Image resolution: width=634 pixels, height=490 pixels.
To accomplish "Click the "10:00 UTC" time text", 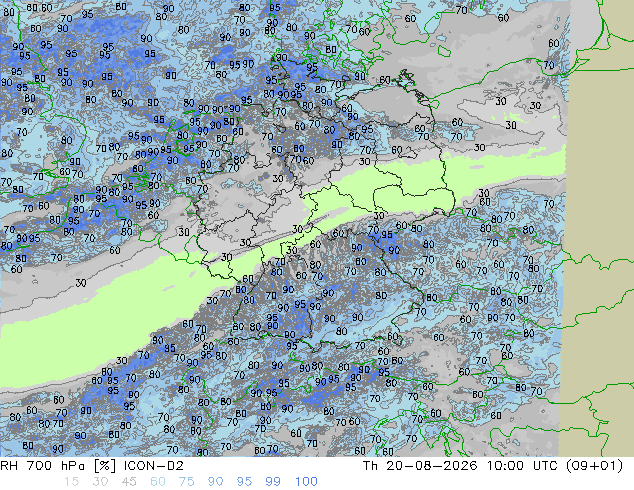I will click(523, 466).
